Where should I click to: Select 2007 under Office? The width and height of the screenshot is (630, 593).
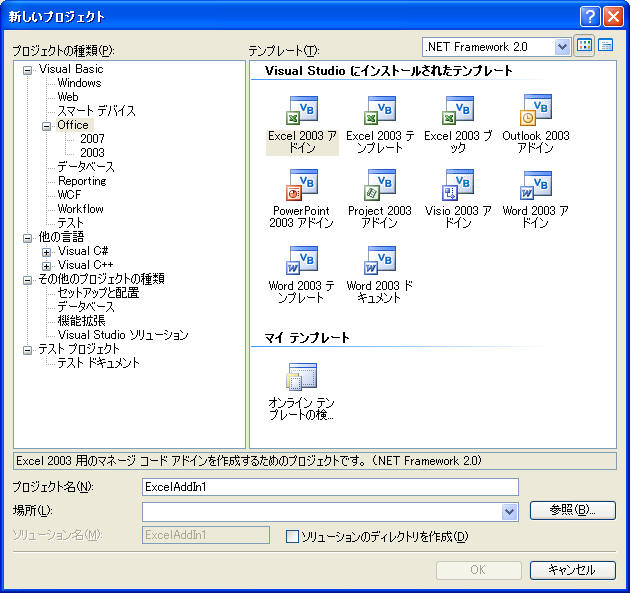[x=92, y=139]
